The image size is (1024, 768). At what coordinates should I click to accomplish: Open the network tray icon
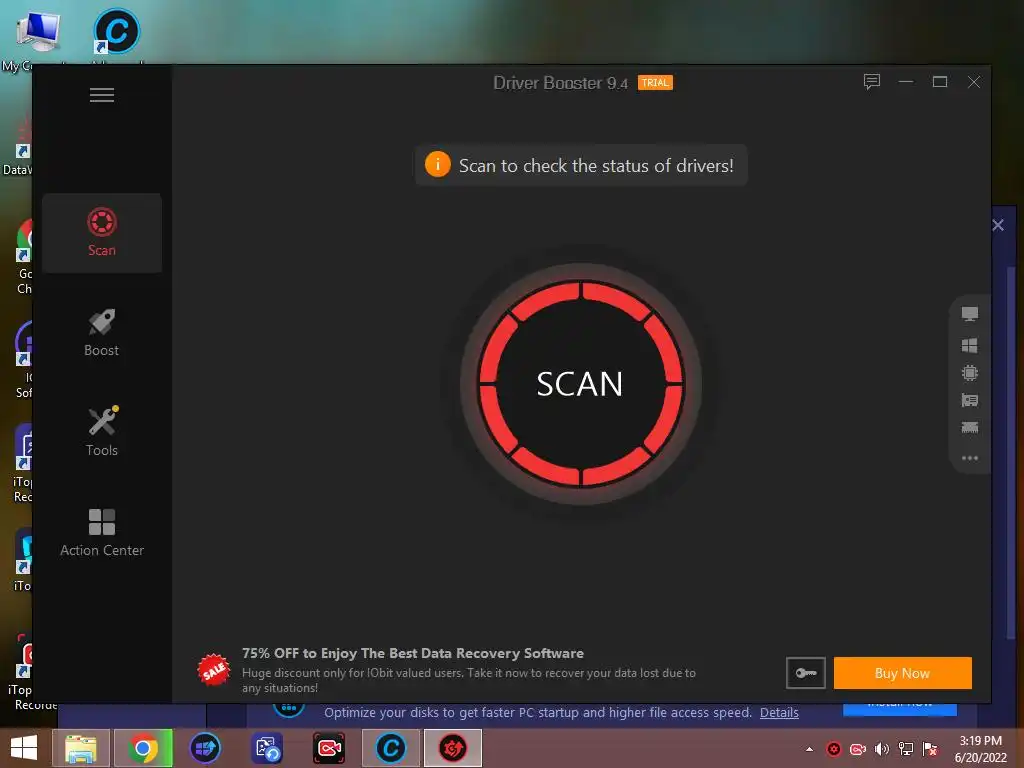pos(906,749)
